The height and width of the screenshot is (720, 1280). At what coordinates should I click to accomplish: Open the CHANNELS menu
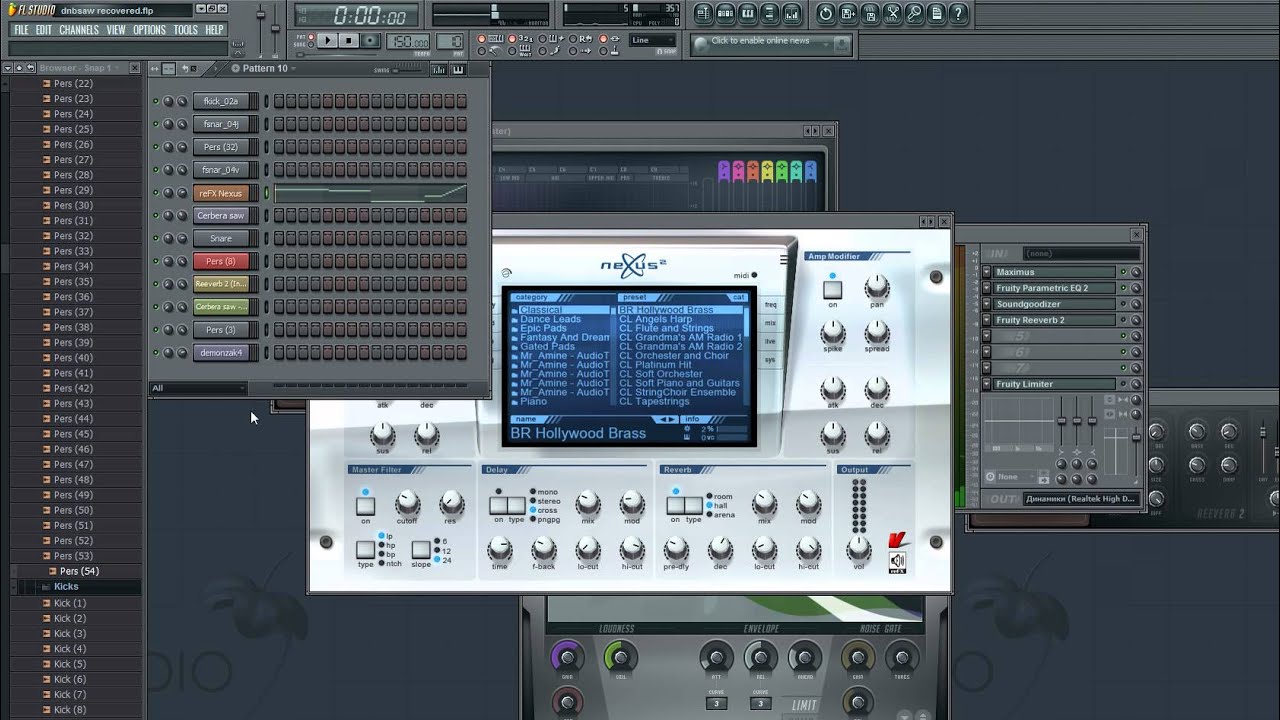(x=79, y=30)
